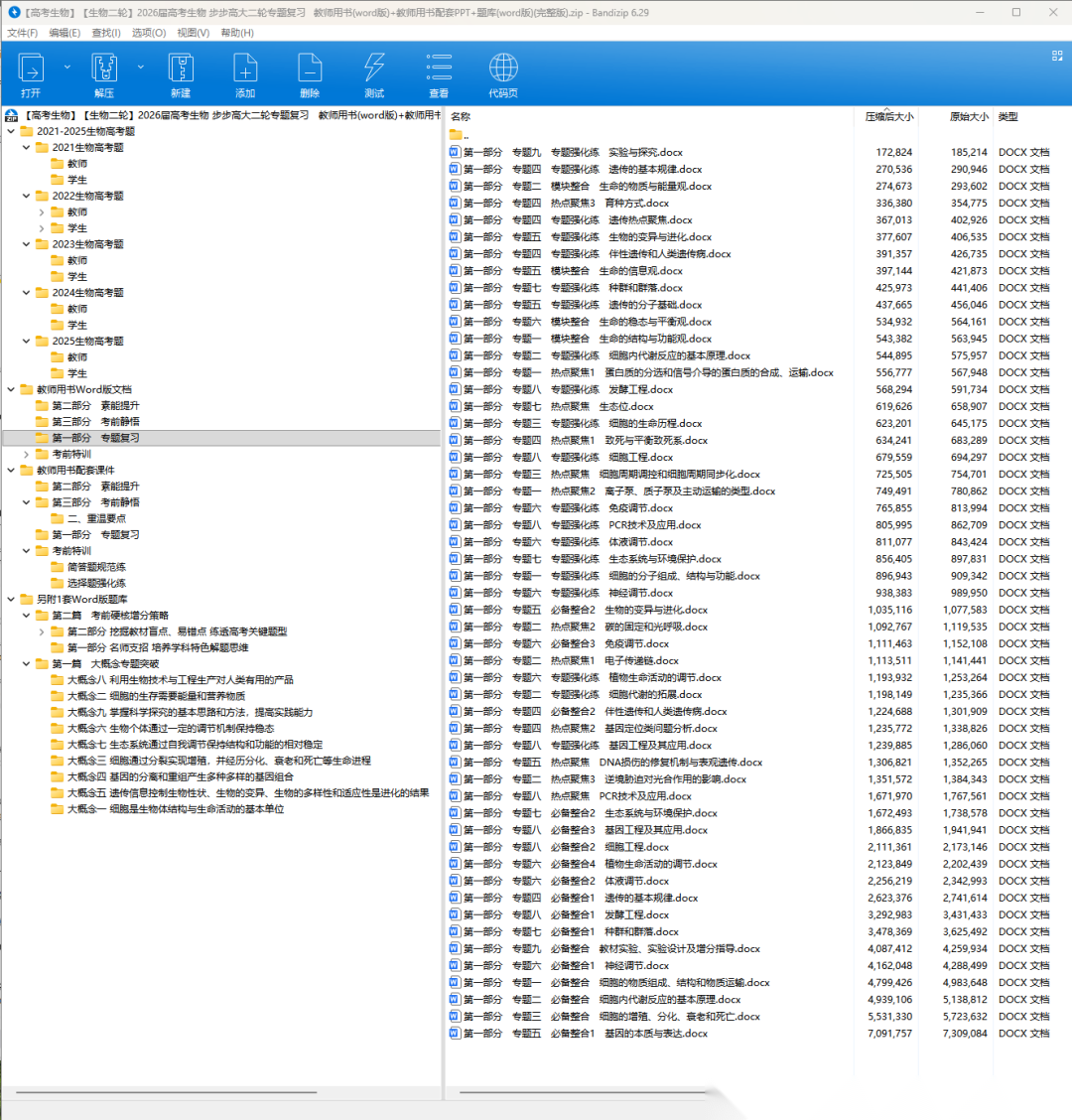Sort by the 压缩后大小 column header
Screen dimensions: 1072x1120
point(887,116)
